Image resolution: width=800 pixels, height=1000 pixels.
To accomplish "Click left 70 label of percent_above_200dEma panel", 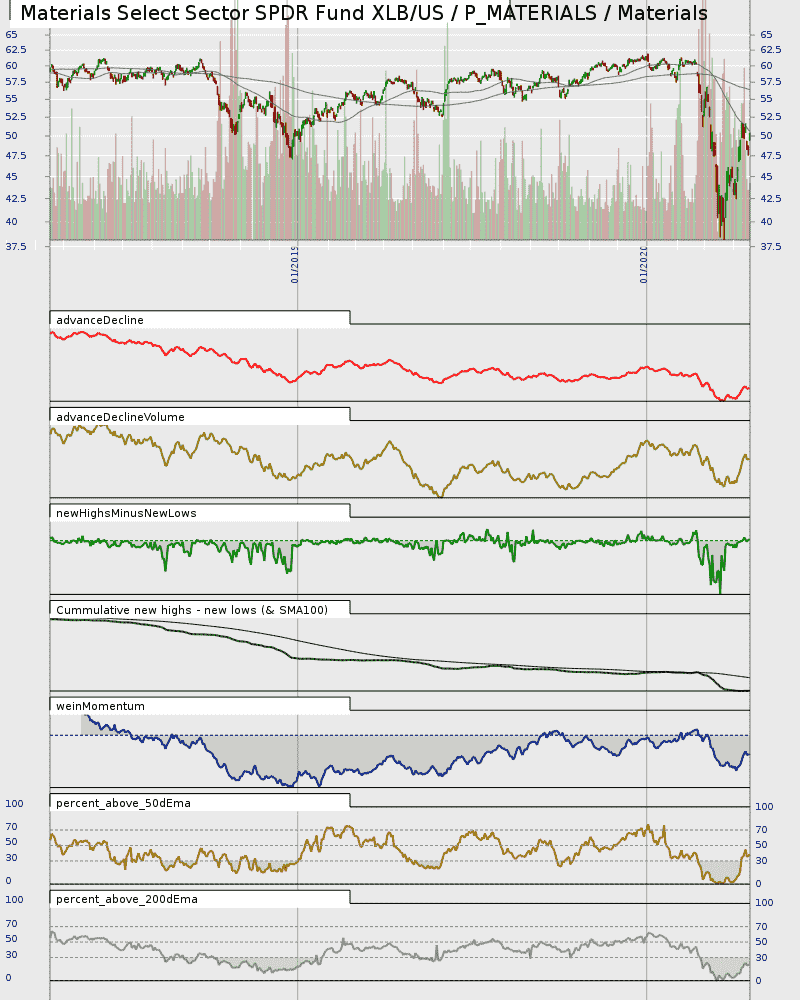I will point(11,924).
